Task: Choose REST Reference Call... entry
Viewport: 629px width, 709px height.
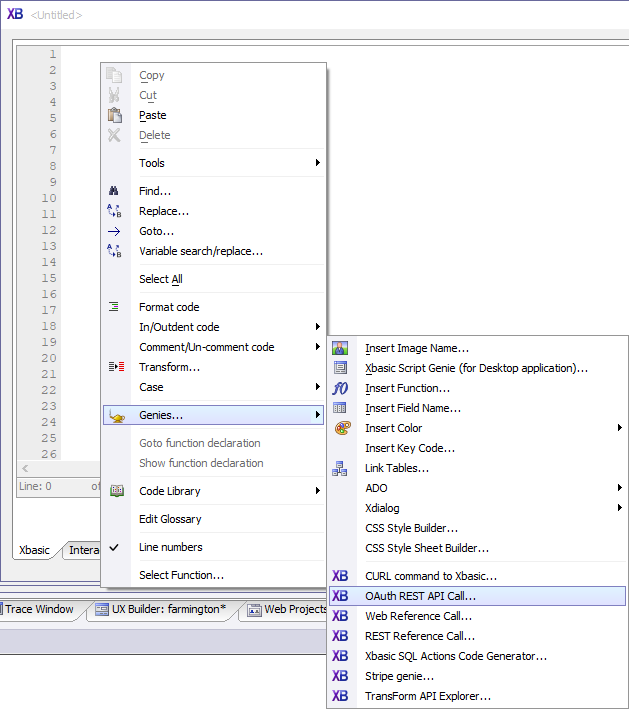Action: pos(478,636)
